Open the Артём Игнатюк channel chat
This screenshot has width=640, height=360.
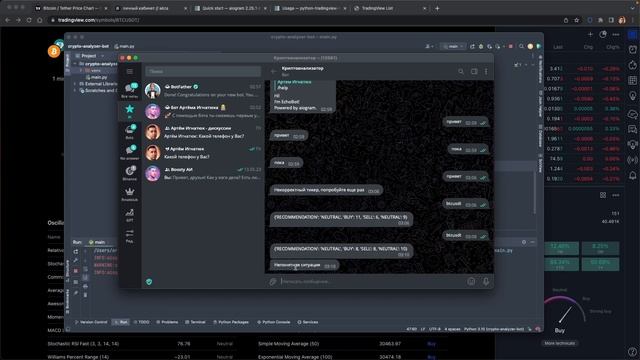coord(203,153)
